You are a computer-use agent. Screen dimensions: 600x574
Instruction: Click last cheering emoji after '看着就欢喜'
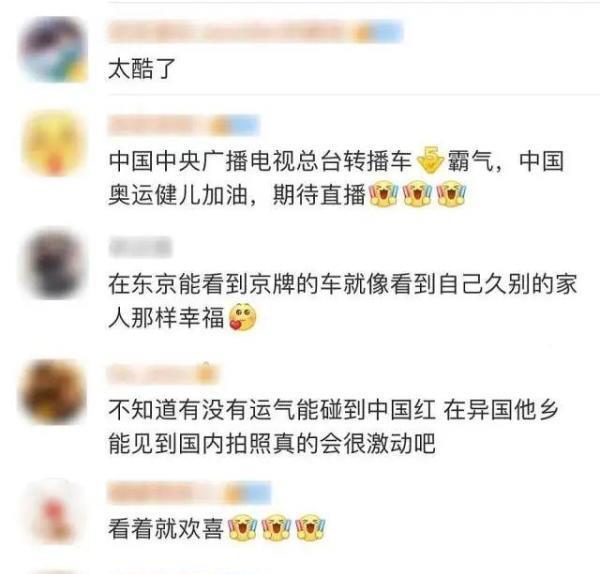pyautogui.click(x=311, y=527)
